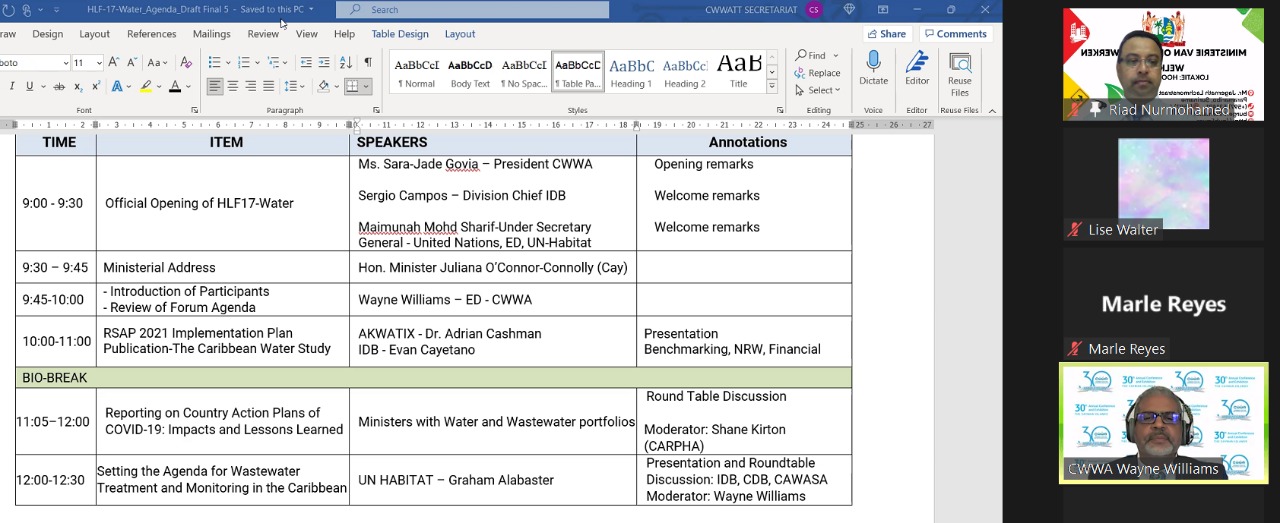Click the Share button
Viewport: 1280px width, 523px height.
click(x=886, y=34)
